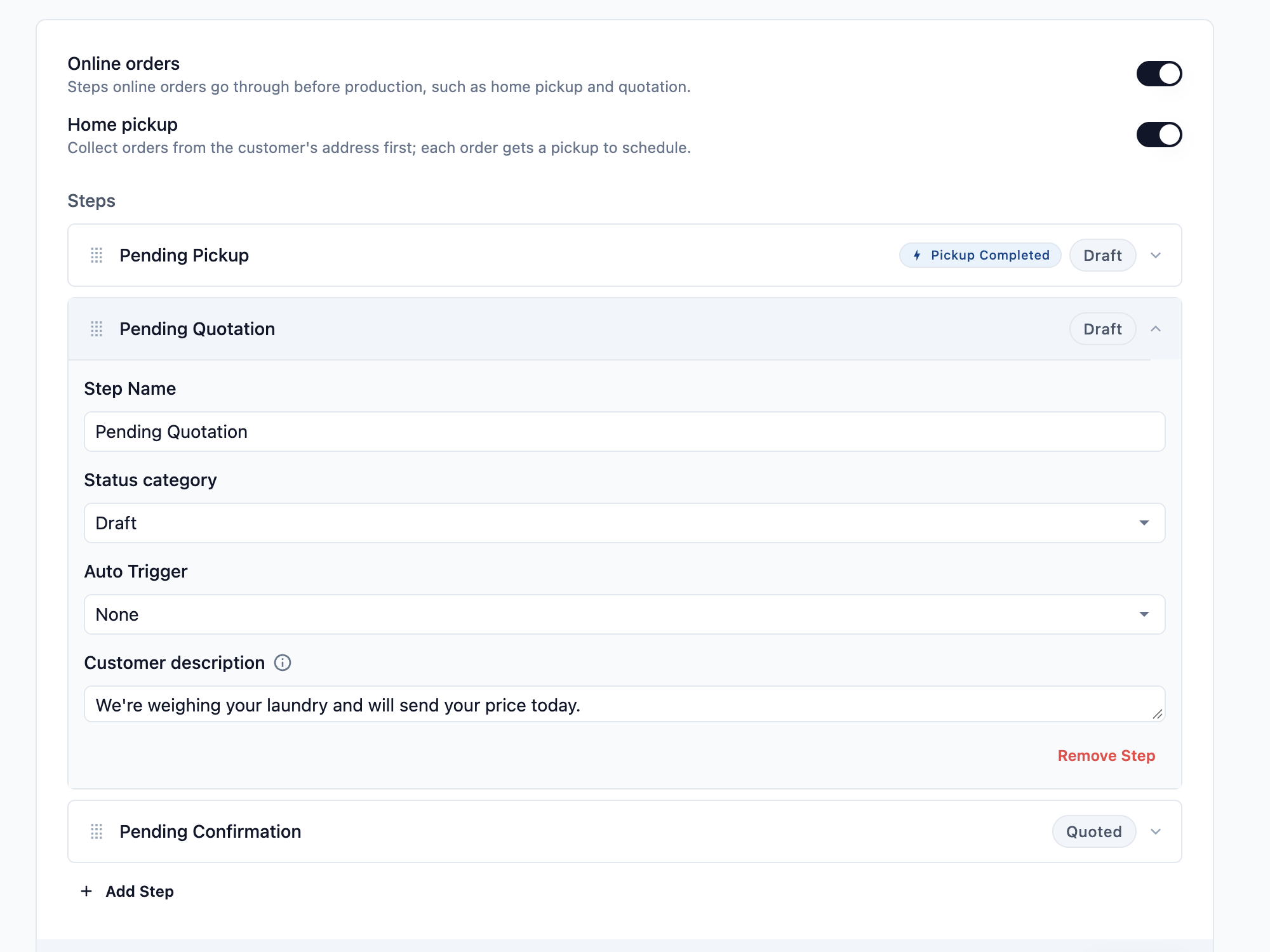Viewport: 1270px width, 952px height.
Task: Grab the Pending Pickup drag handle
Action: pyautogui.click(x=97, y=255)
